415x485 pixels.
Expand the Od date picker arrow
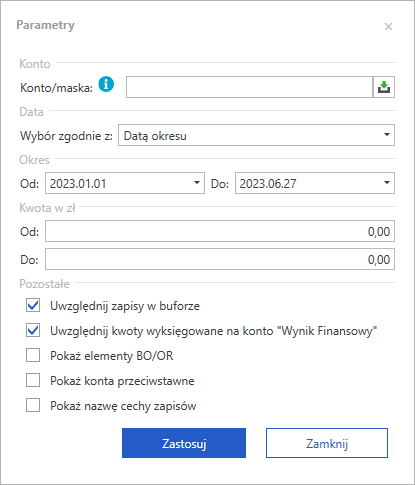pyautogui.click(x=197, y=183)
